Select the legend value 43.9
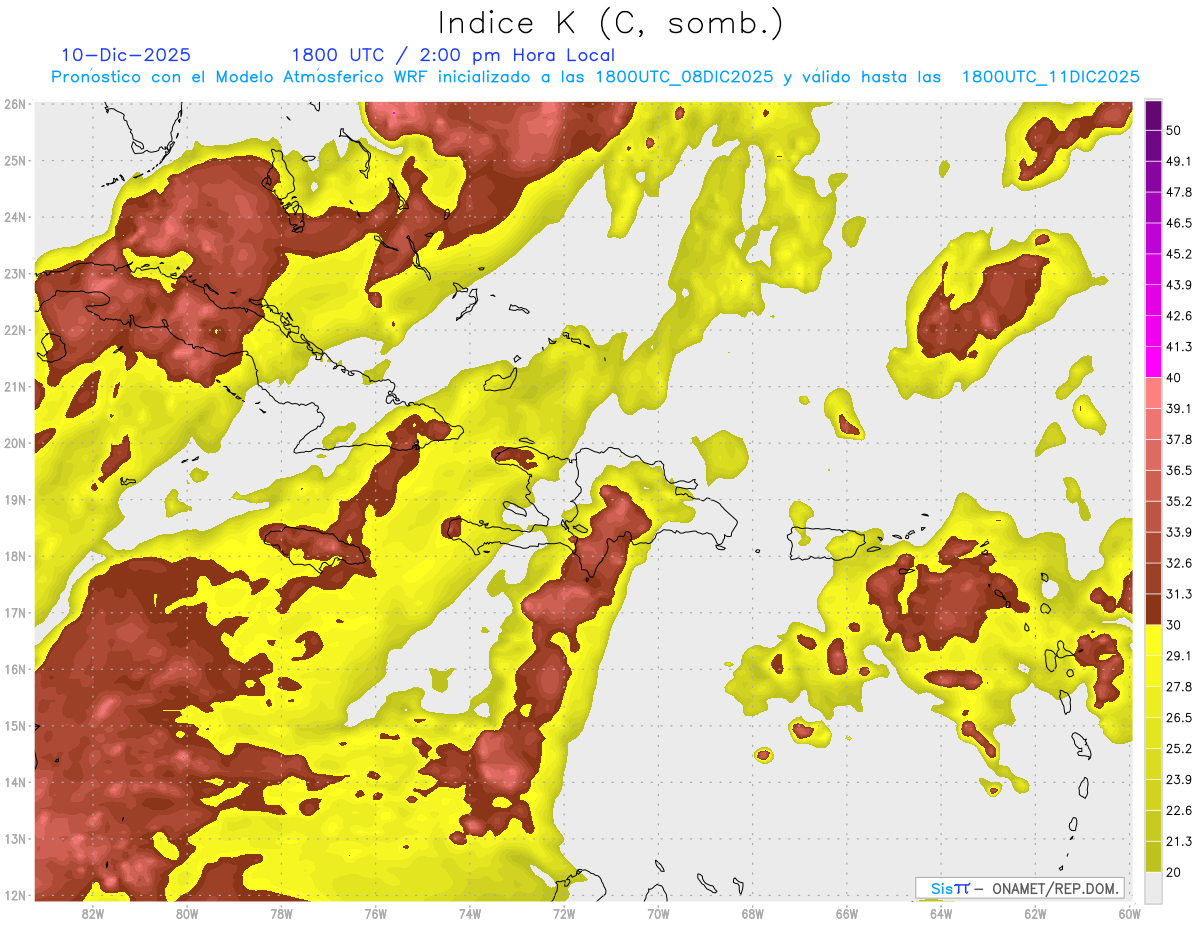Viewport: 1200px width, 927px height. 1178,286
